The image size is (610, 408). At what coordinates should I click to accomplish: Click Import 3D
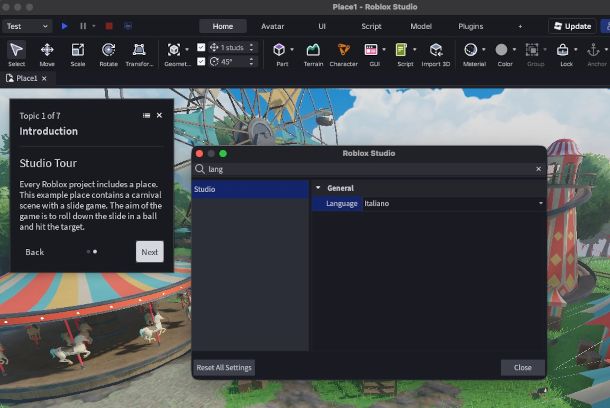tap(436, 54)
